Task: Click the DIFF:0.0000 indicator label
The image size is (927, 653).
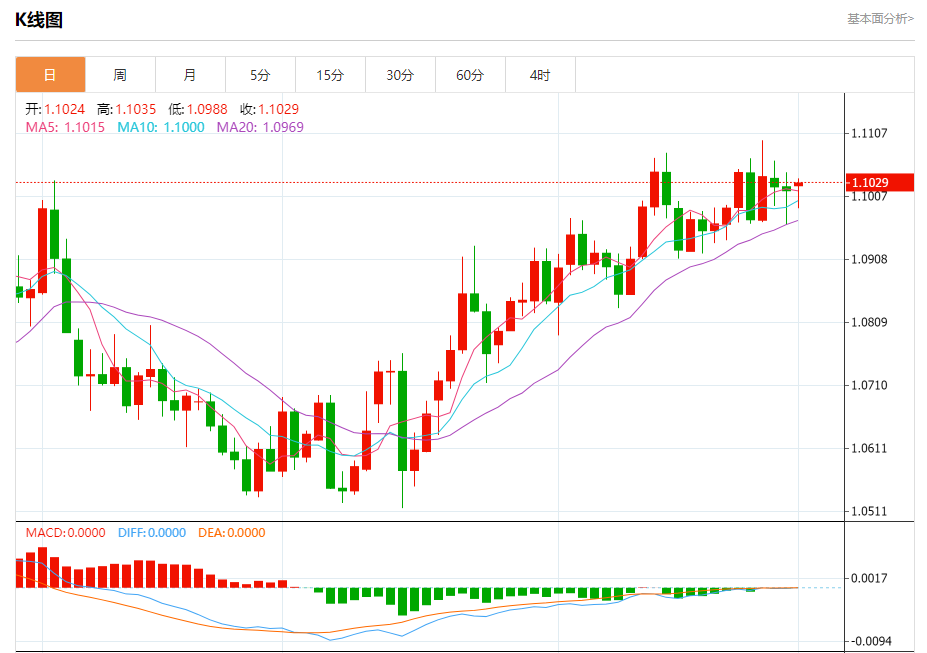Action: 152,532
